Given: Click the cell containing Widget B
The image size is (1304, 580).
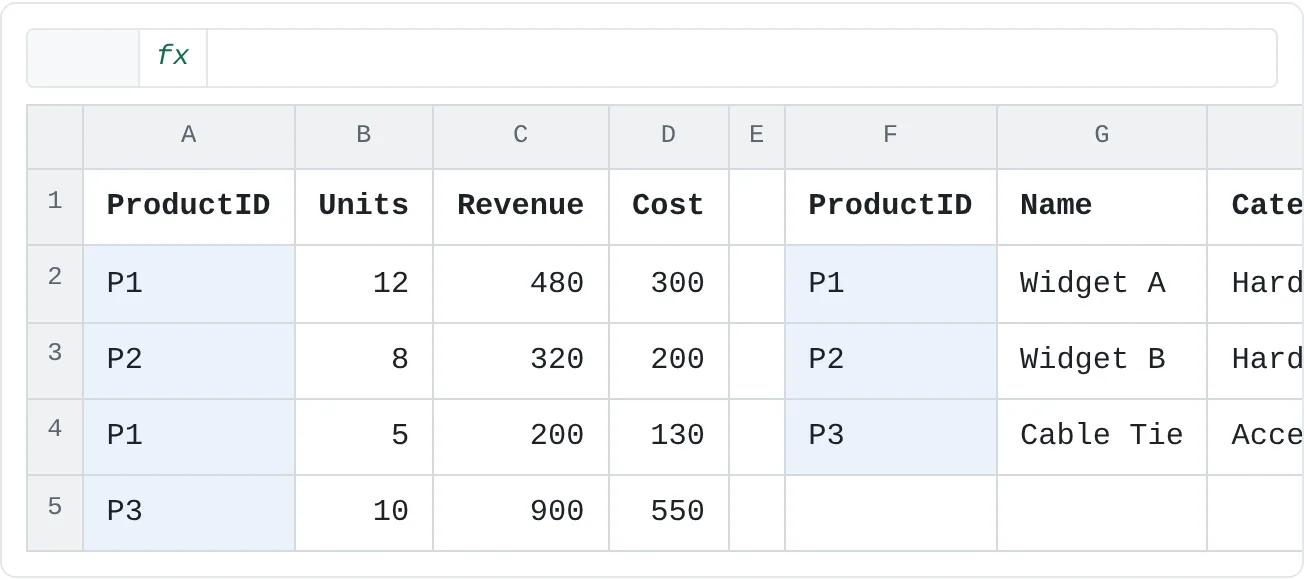Looking at the screenshot, I should click(1102, 360).
